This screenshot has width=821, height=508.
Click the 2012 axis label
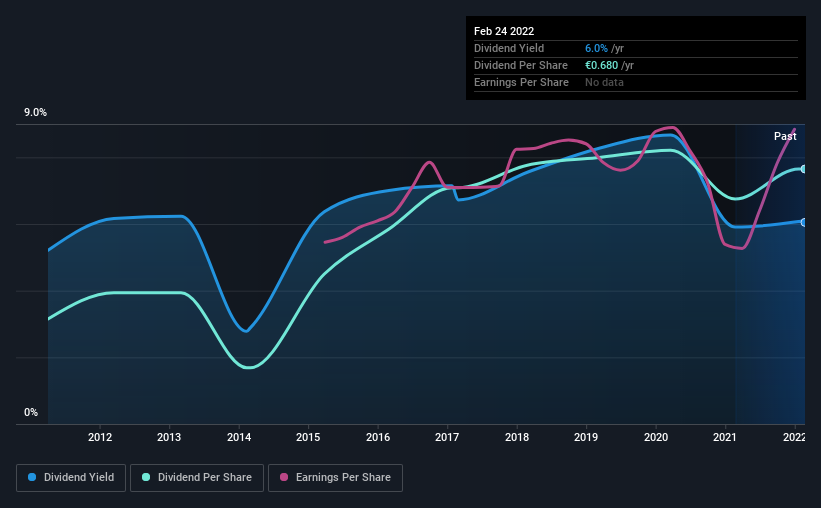coord(100,437)
